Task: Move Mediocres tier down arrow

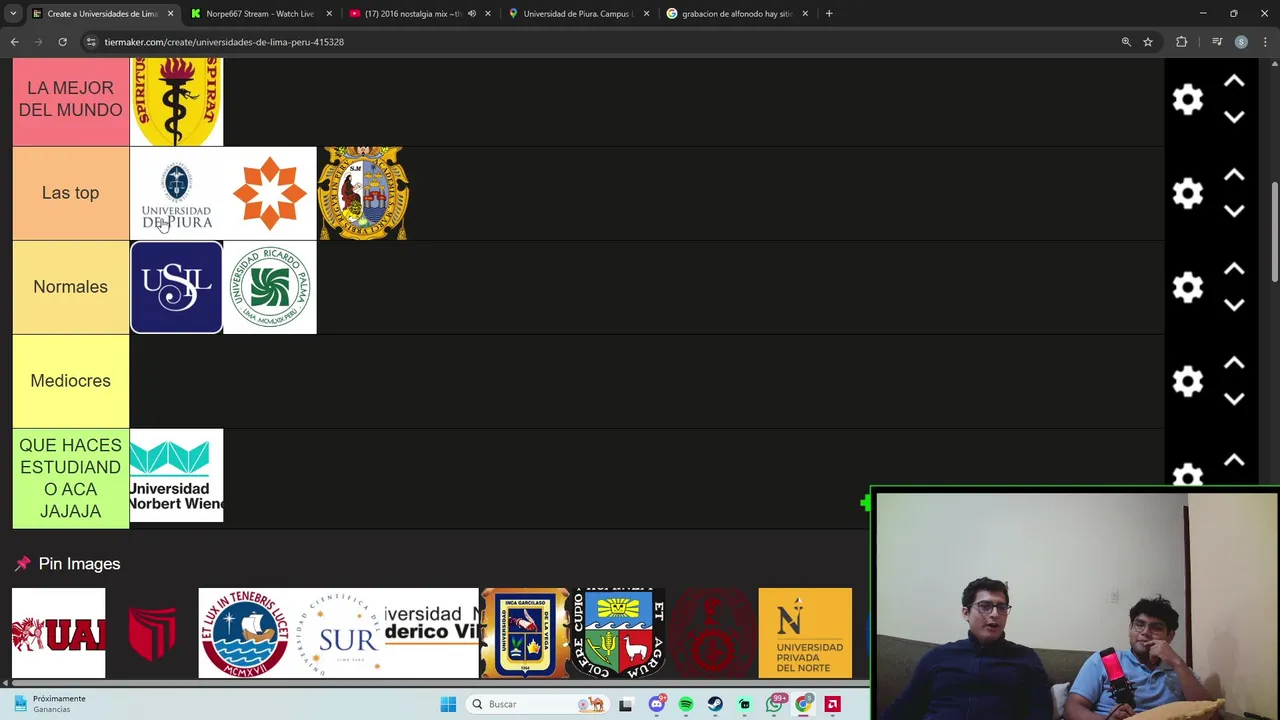Action: point(1234,399)
